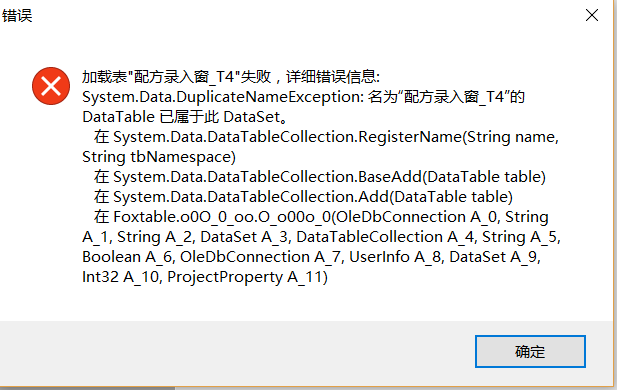Viewport: 617px width, 390px height.
Task: Click the "Boolean A_6" parameter text
Action: coord(127,257)
